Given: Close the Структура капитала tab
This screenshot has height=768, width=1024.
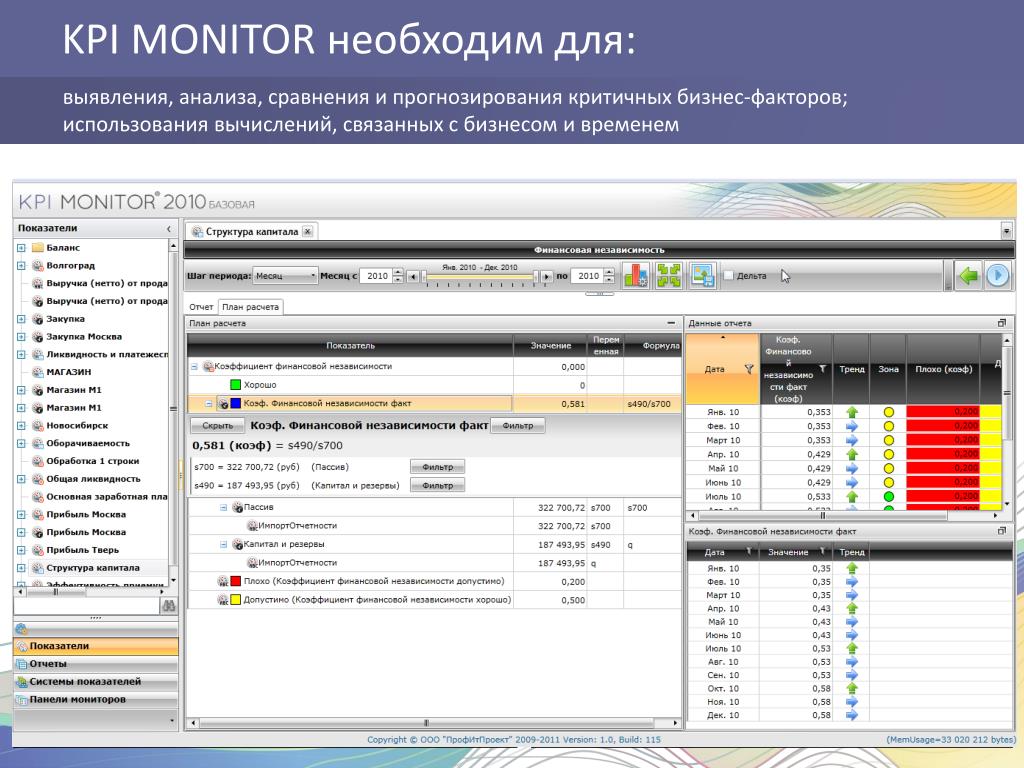Looking at the screenshot, I should click(x=308, y=231).
